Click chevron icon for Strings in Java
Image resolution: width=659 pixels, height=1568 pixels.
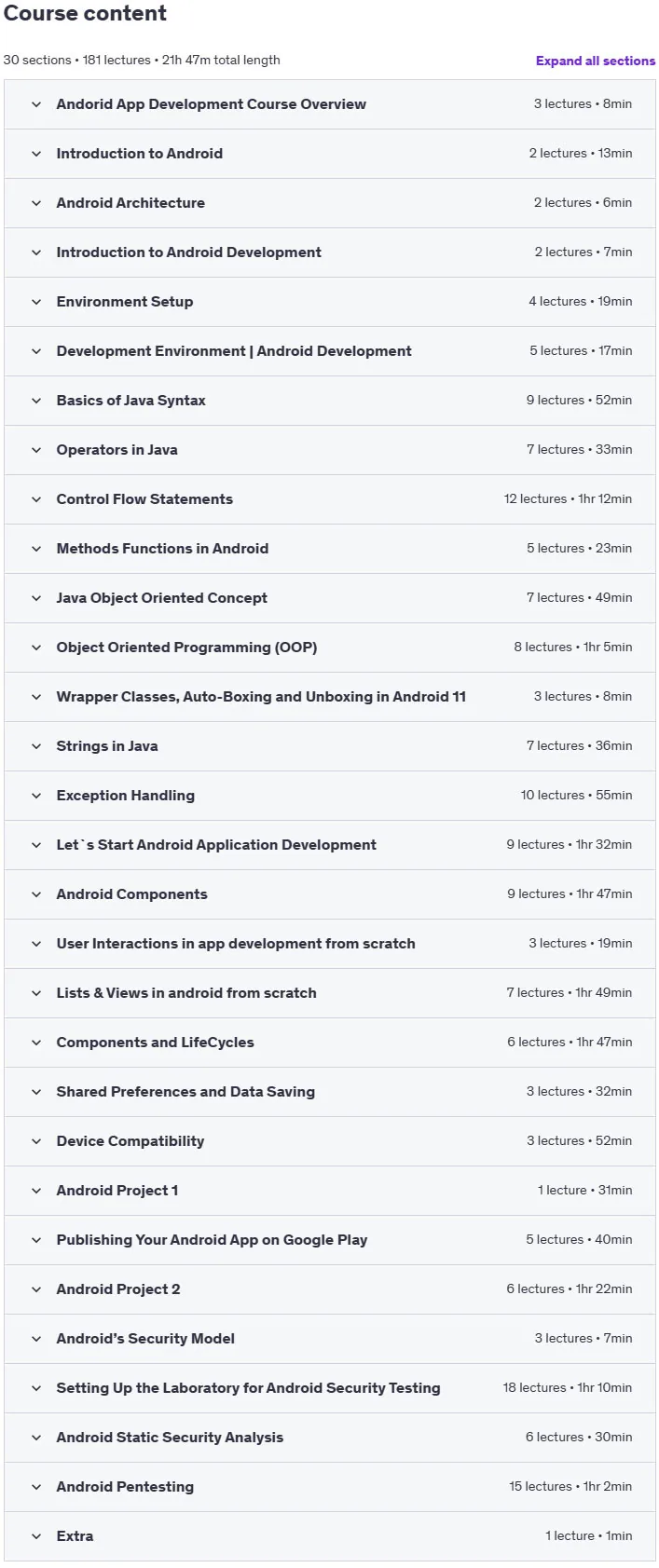(36, 746)
